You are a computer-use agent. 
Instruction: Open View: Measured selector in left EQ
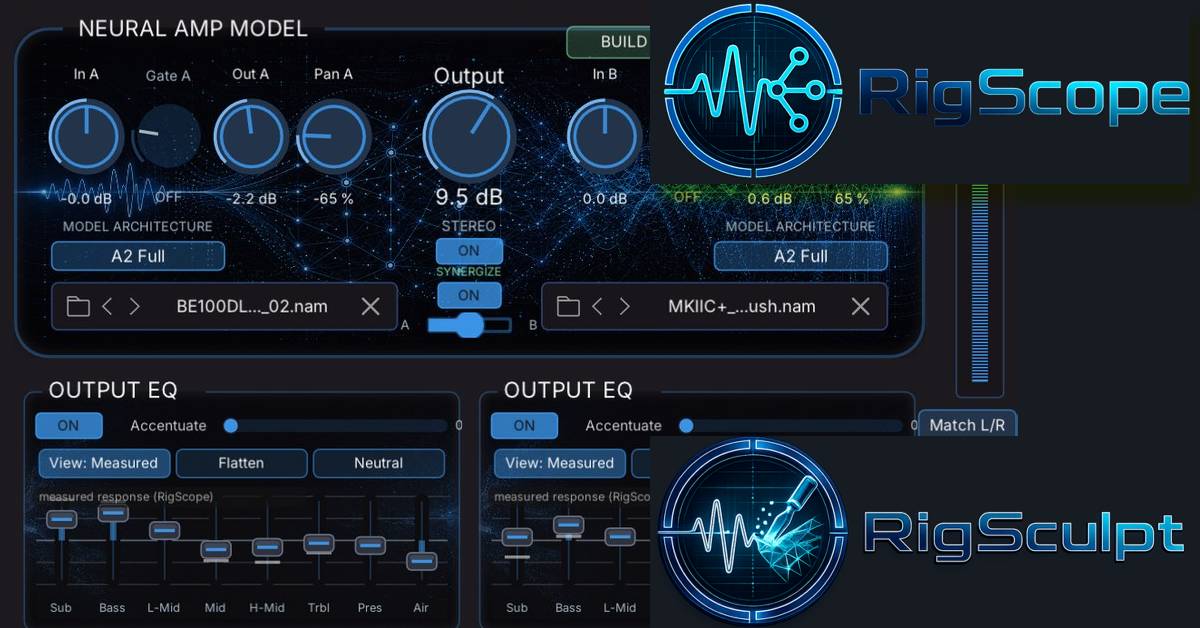coord(105,463)
